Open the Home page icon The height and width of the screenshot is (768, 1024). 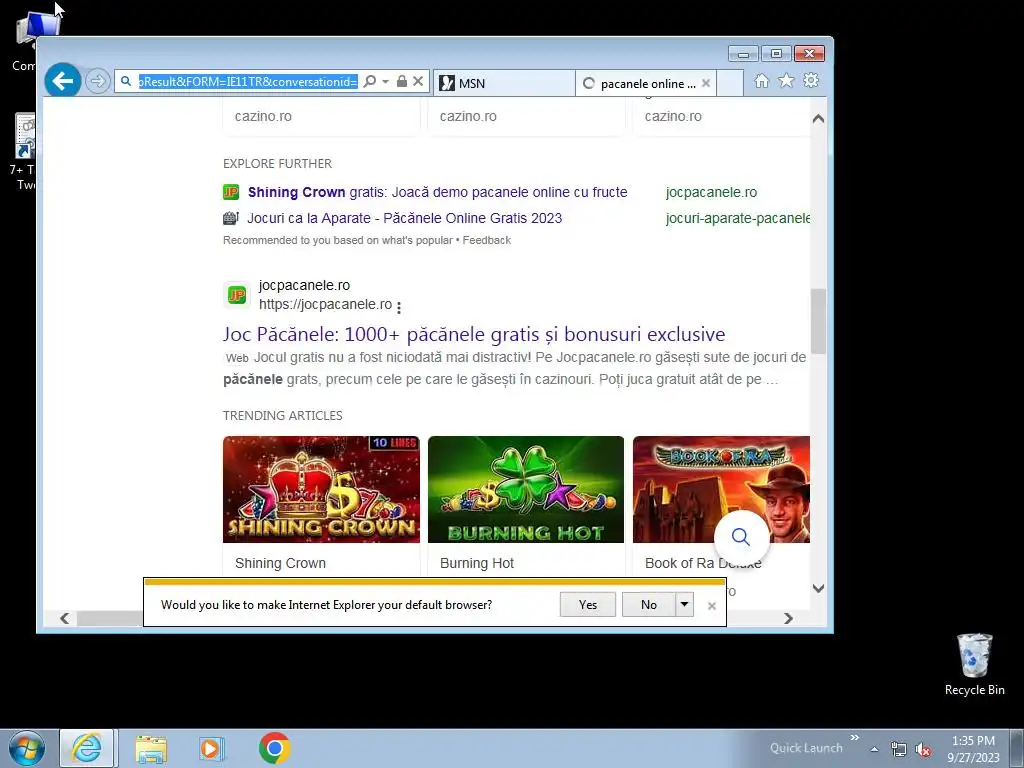[x=761, y=81]
